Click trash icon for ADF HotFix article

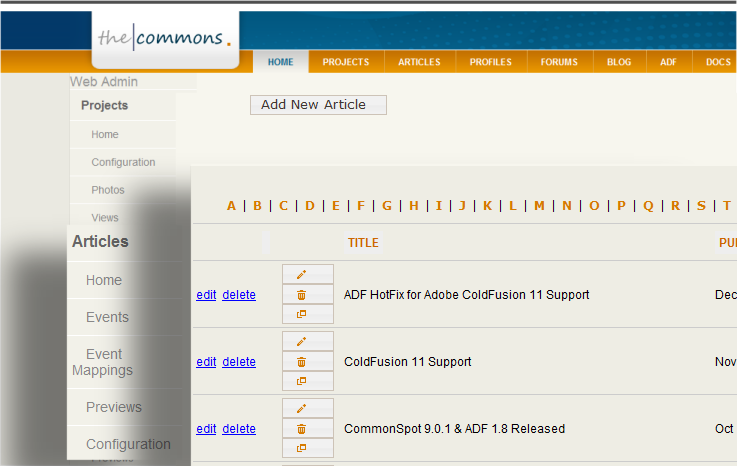pos(308,294)
